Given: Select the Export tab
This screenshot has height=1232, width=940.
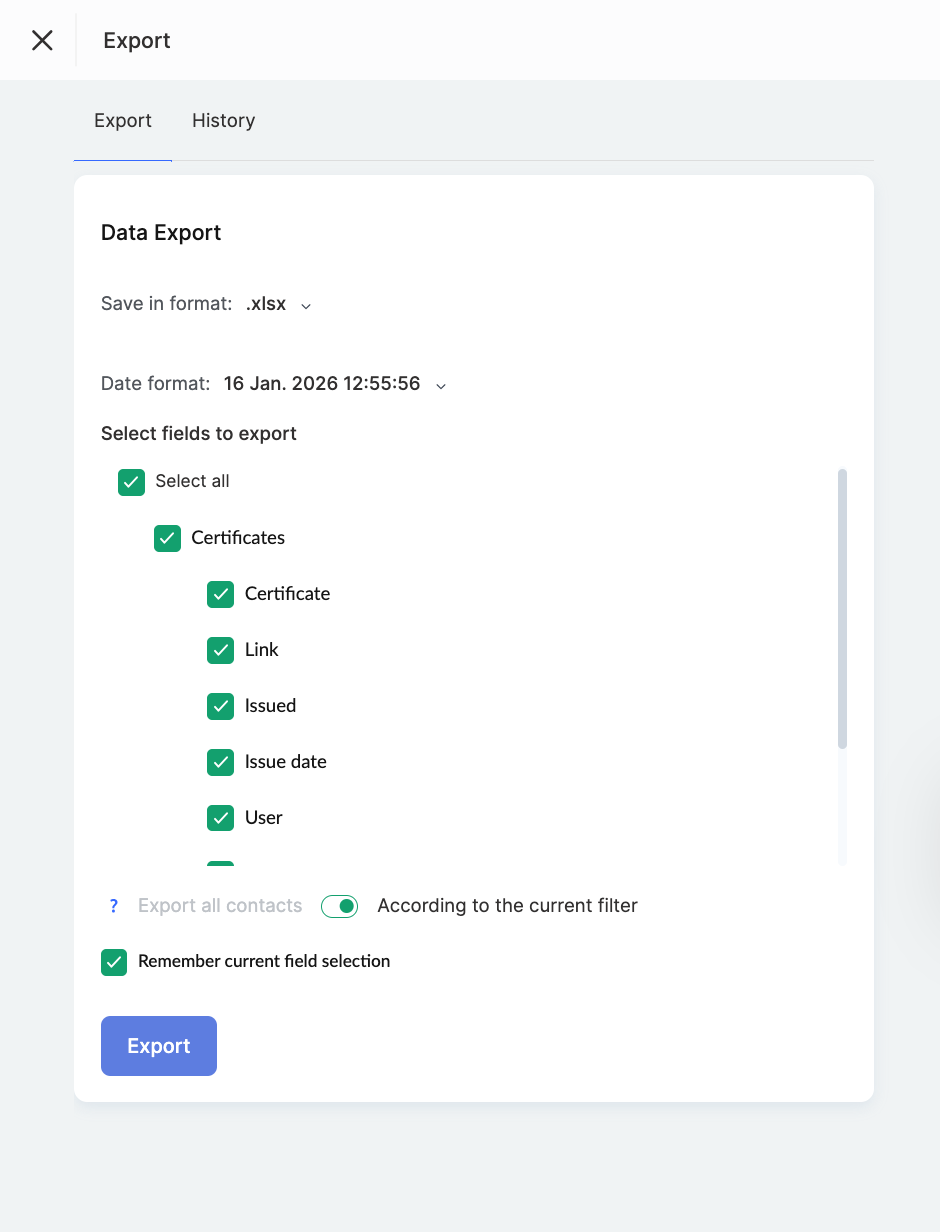Looking at the screenshot, I should click(x=123, y=121).
